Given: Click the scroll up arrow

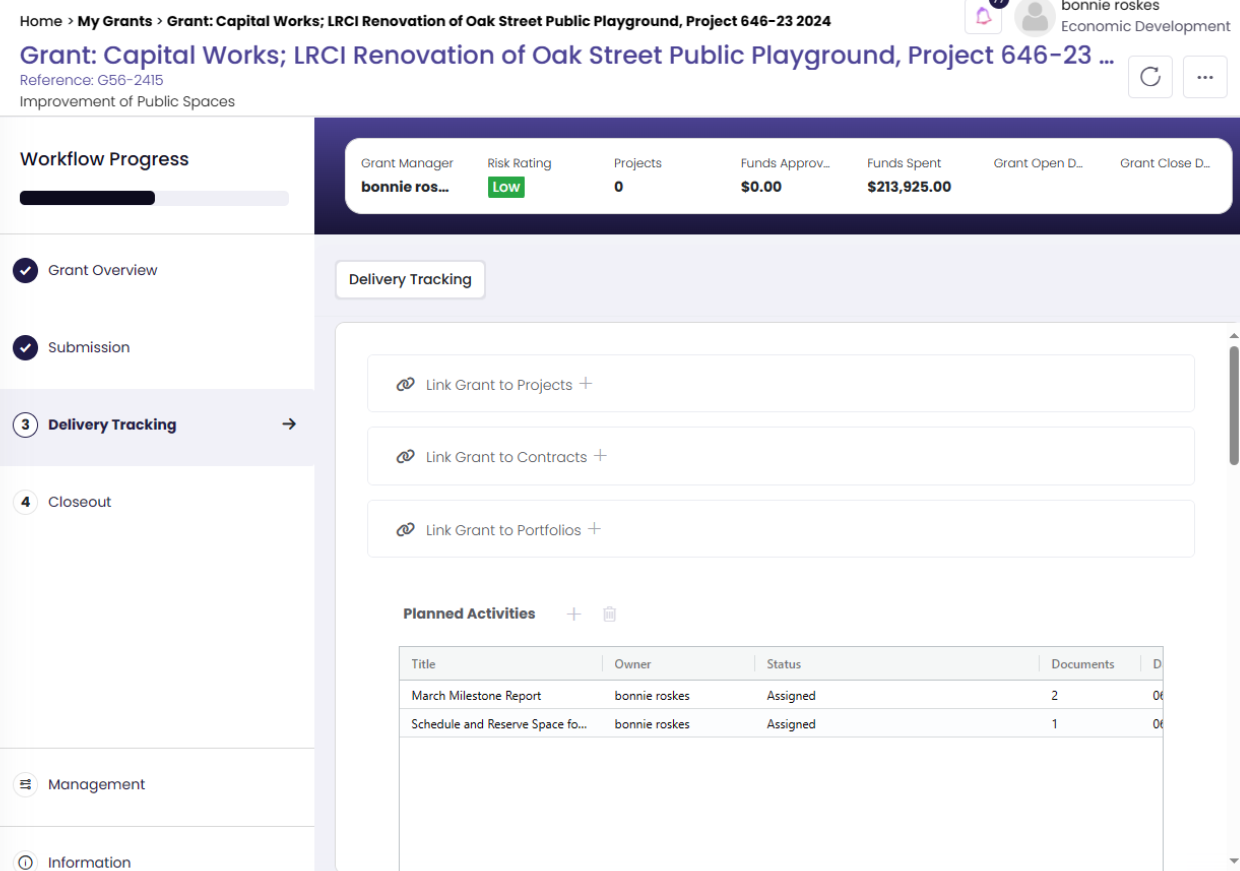Looking at the screenshot, I should pos(1234,336).
